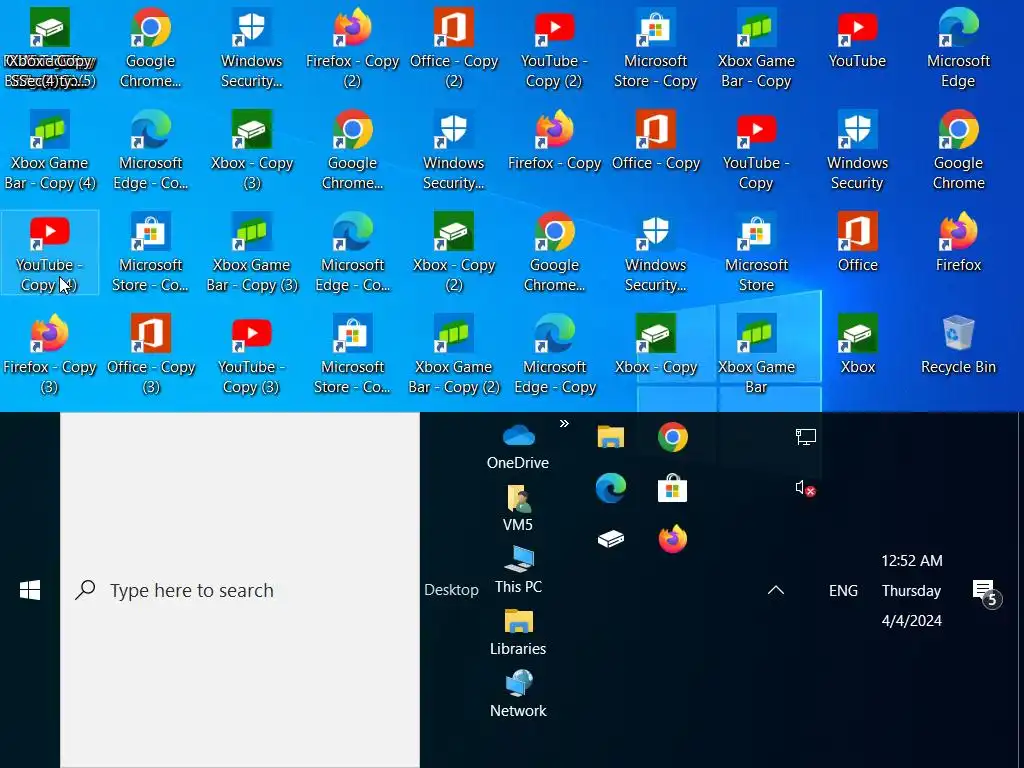Launch Xbox from the taskbar pinned icons

(611, 539)
